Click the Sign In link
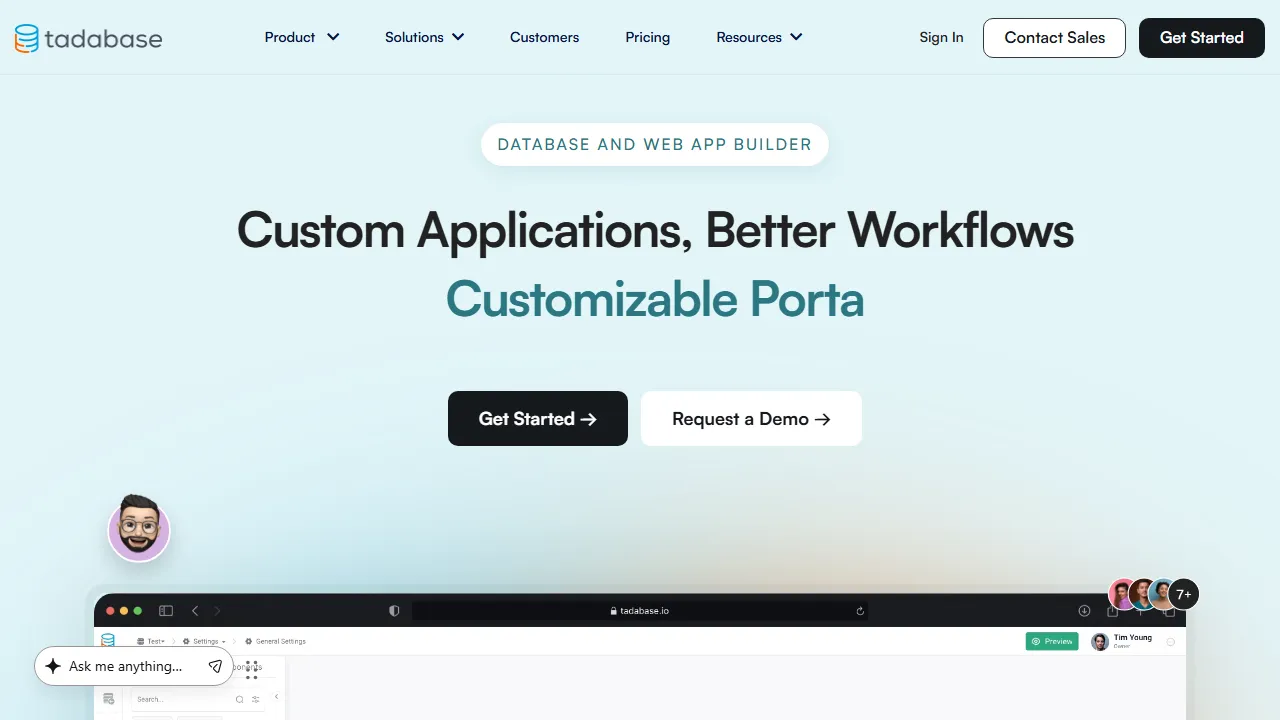1280x720 pixels. coord(941,37)
